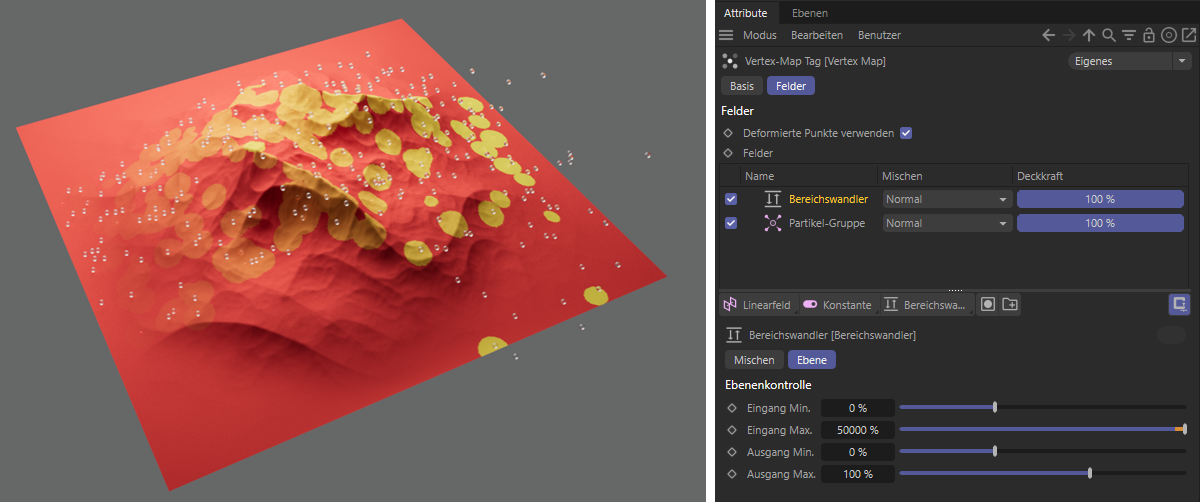1200x502 pixels.
Task: Uncheck Deformierte Punkte verwenden checkbox
Action: coord(906,133)
